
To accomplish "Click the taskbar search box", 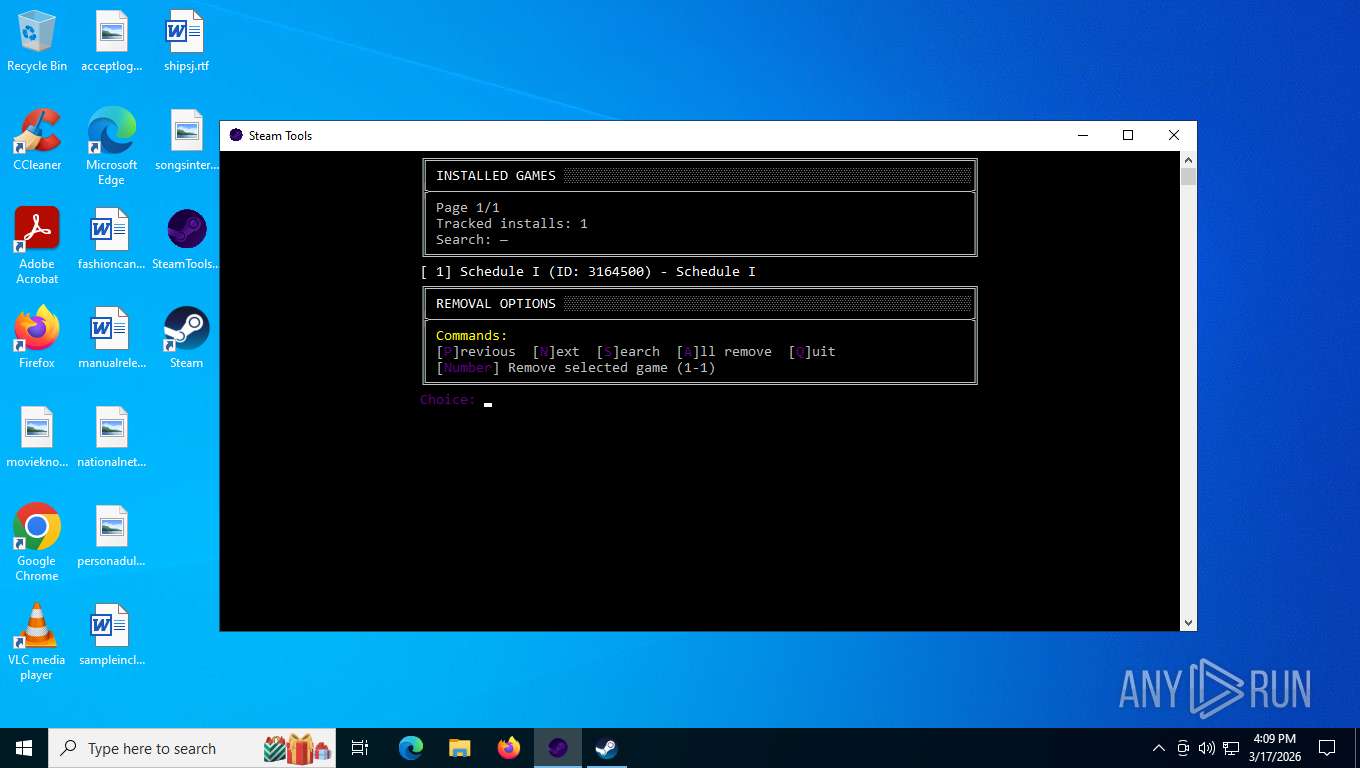I will click(192, 748).
